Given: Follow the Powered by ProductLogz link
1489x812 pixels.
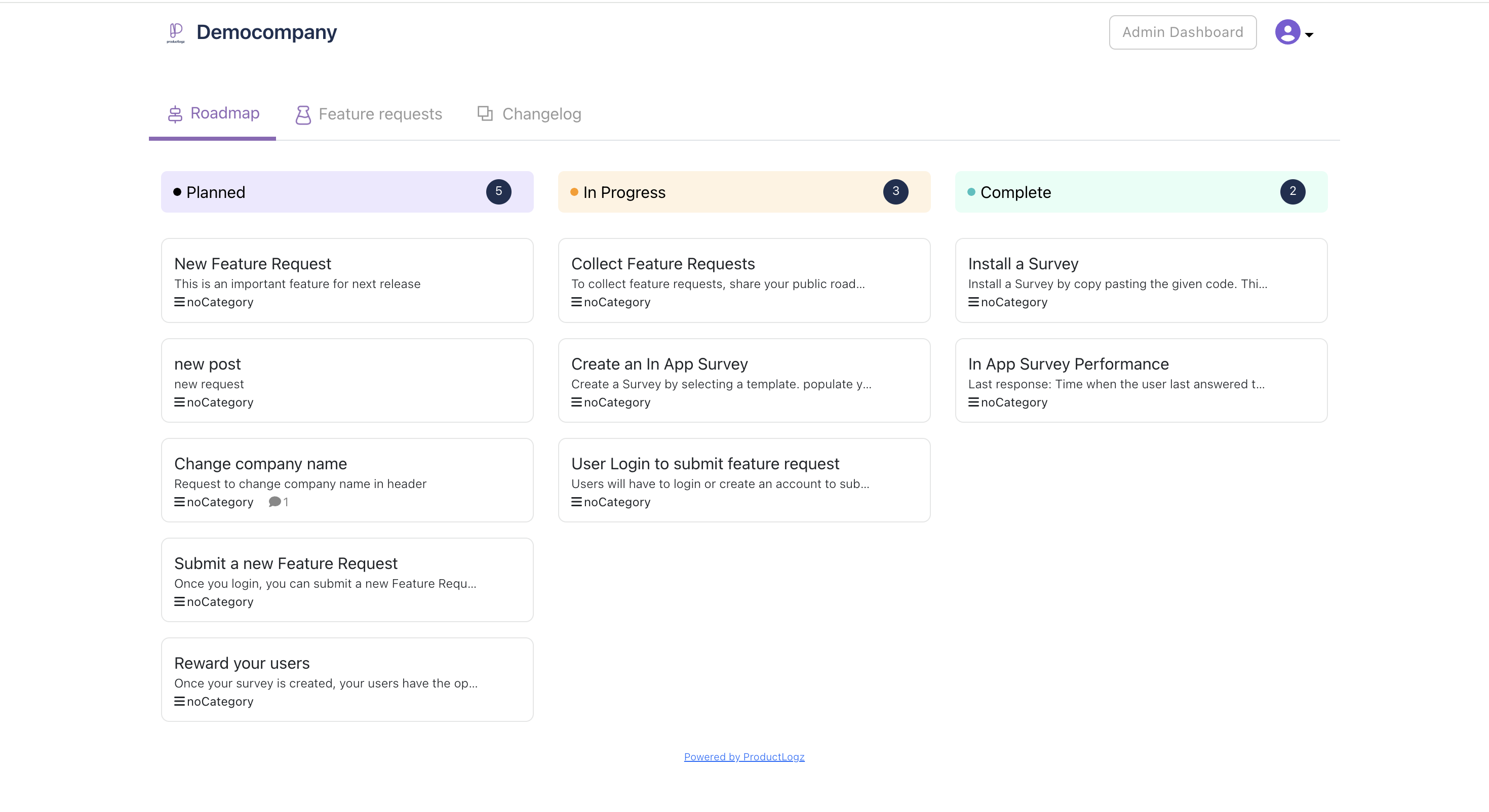Looking at the screenshot, I should coord(744,756).
